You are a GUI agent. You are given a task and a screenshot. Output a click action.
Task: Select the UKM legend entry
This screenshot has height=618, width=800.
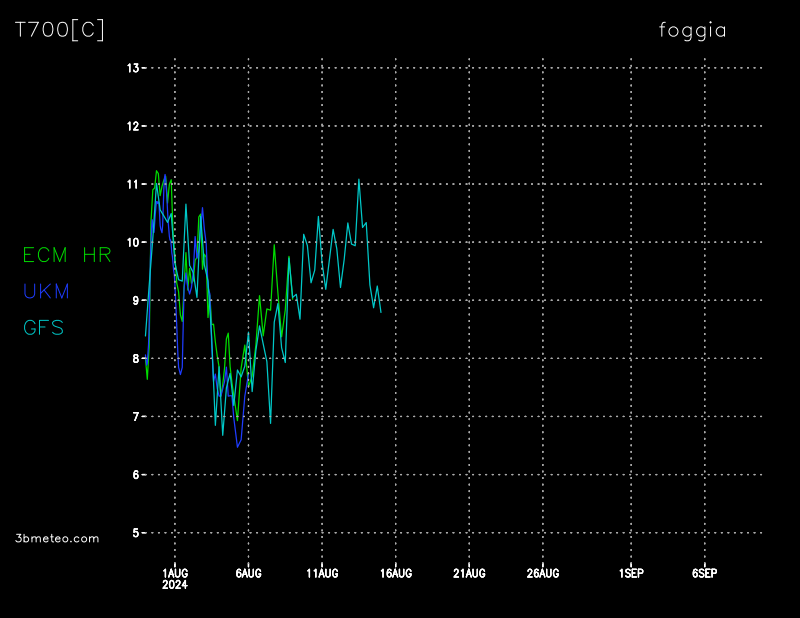[x=46, y=291]
